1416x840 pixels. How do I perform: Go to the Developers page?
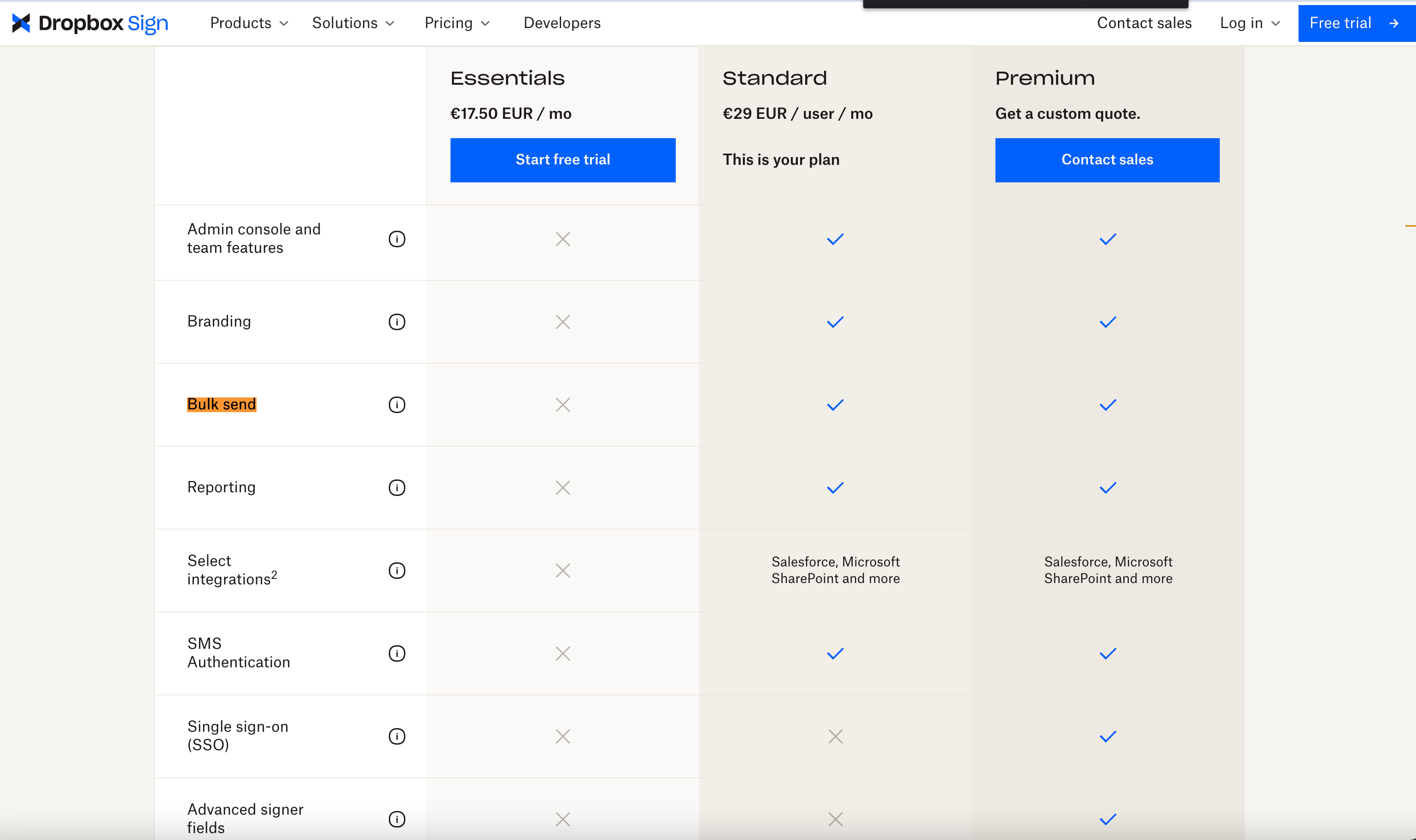coord(562,23)
